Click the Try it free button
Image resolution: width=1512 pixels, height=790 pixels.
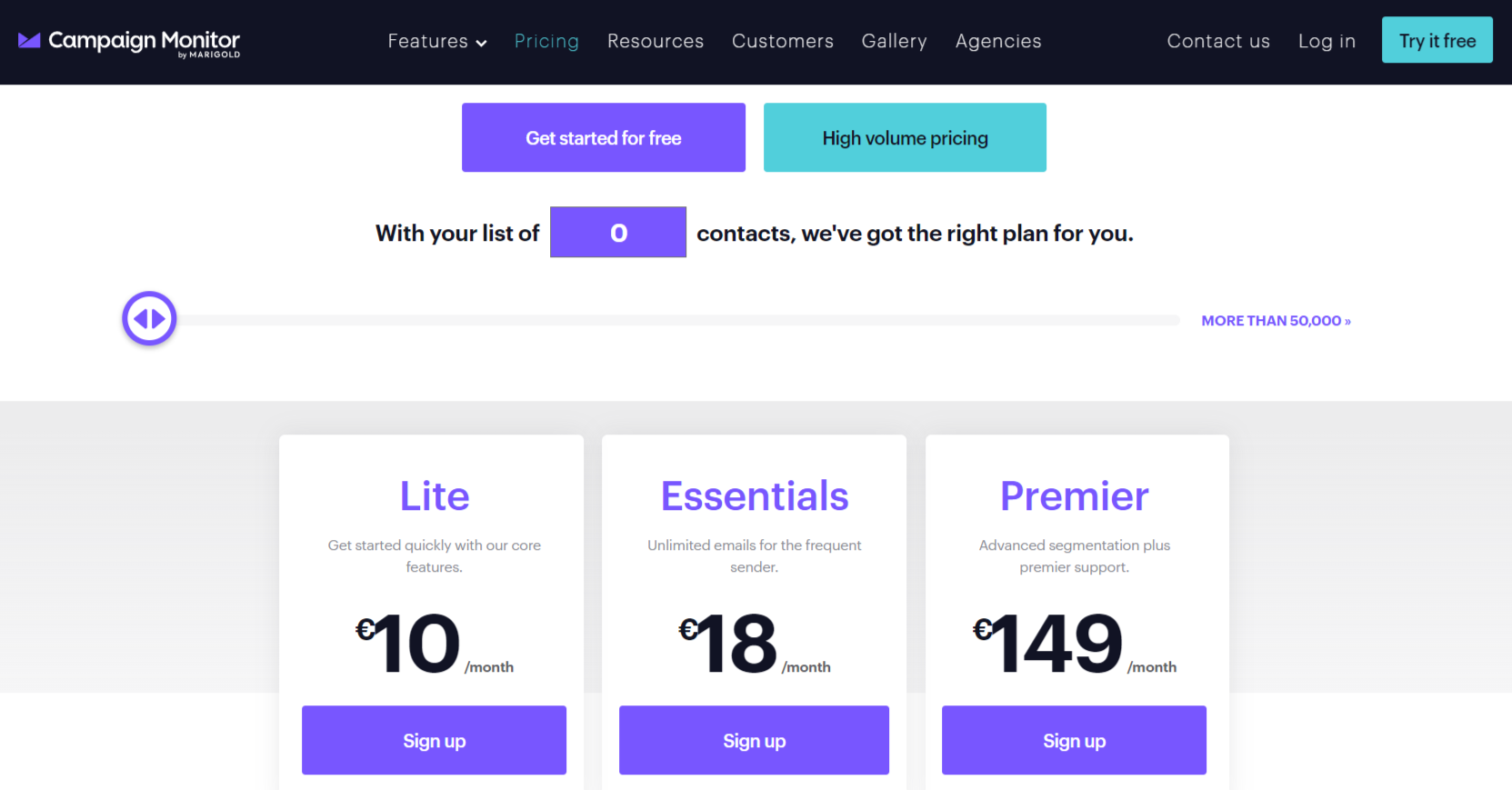click(1437, 40)
